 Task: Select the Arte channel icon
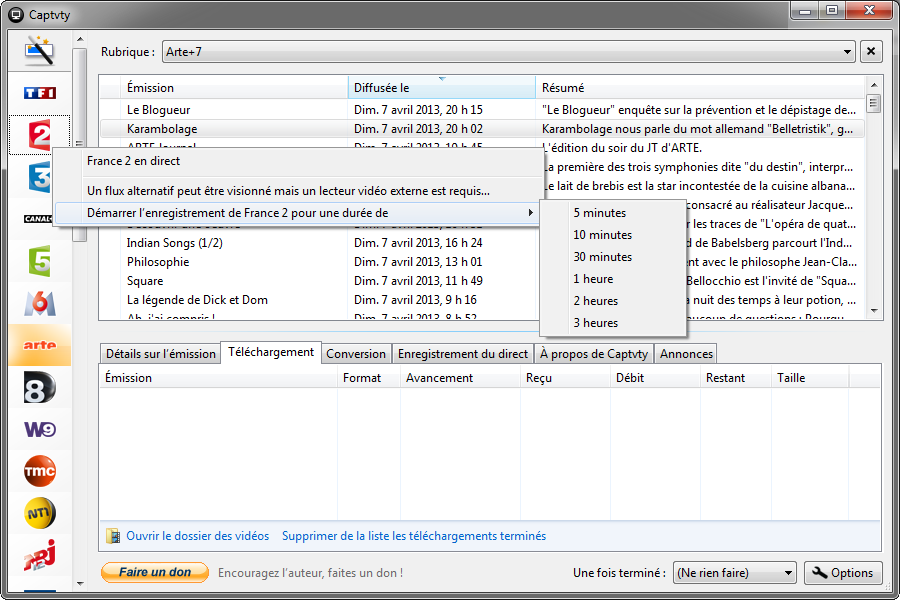(40, 345)
